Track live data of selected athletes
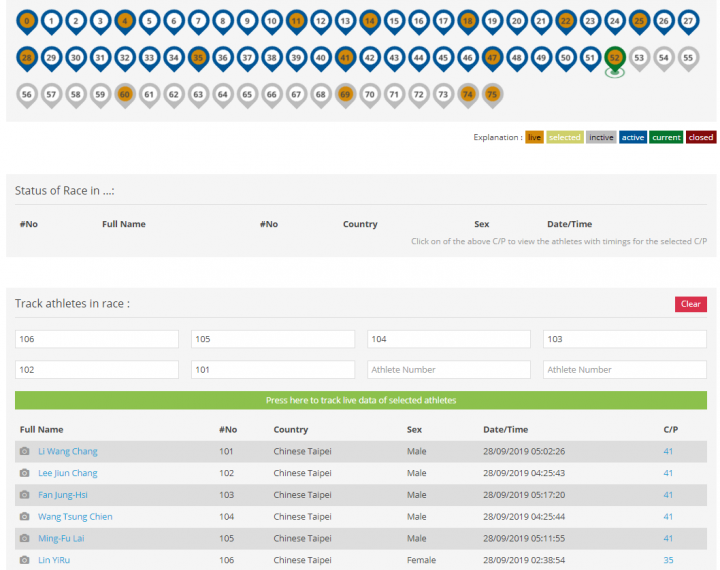Screen dimensions: 720x570 pyautogui.click(x=361, y=400)
